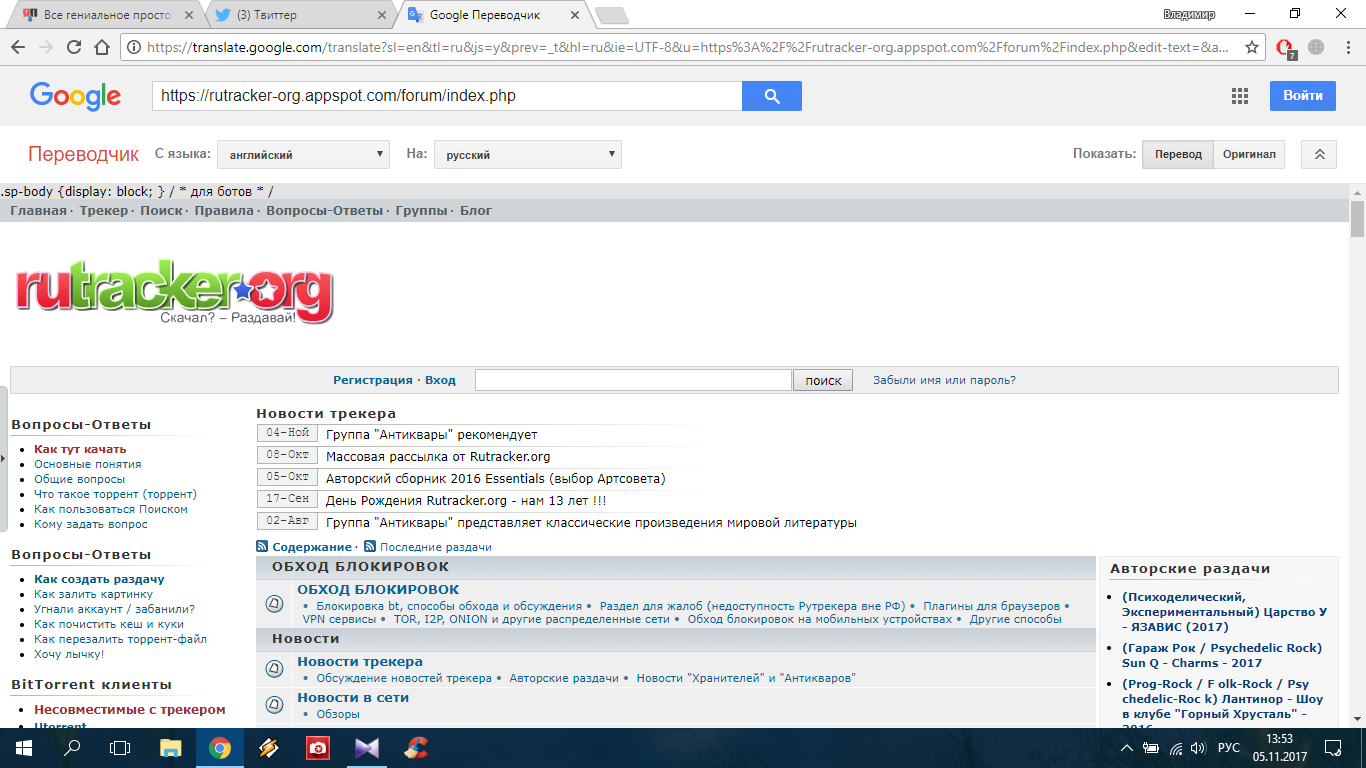The image size is (1366, 768).
Task: Click the forum icon next to ОБХОД БЛОКИРОВОК
Action: click(274, 604)
